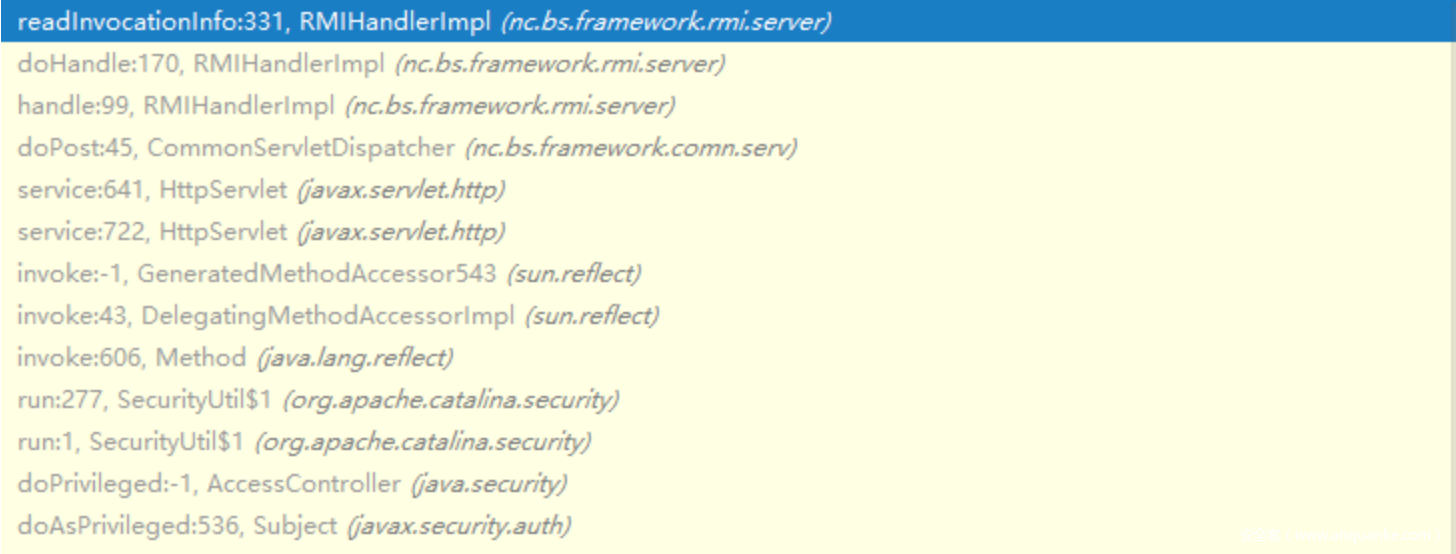
Task: Click the nc.bs.framework.comn.serv package label
Action: click(630, 148)
